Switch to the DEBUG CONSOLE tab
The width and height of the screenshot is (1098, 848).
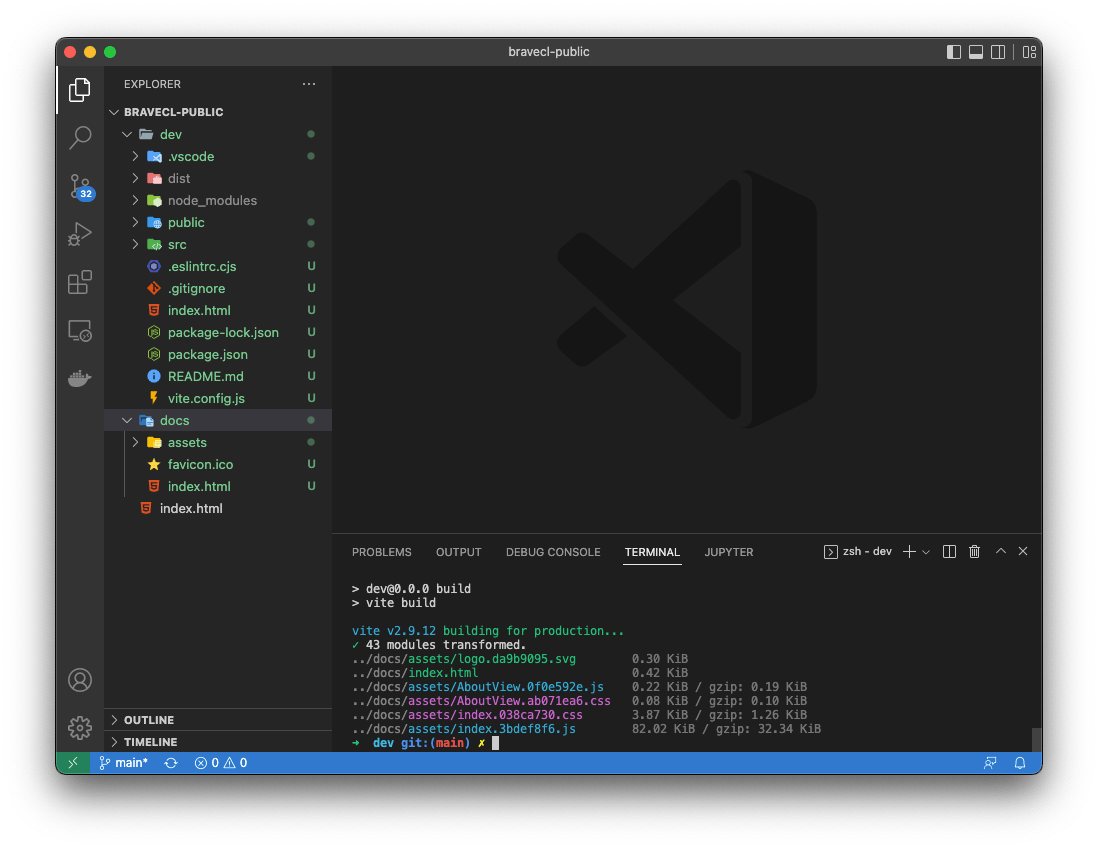[x=553, y=552]
